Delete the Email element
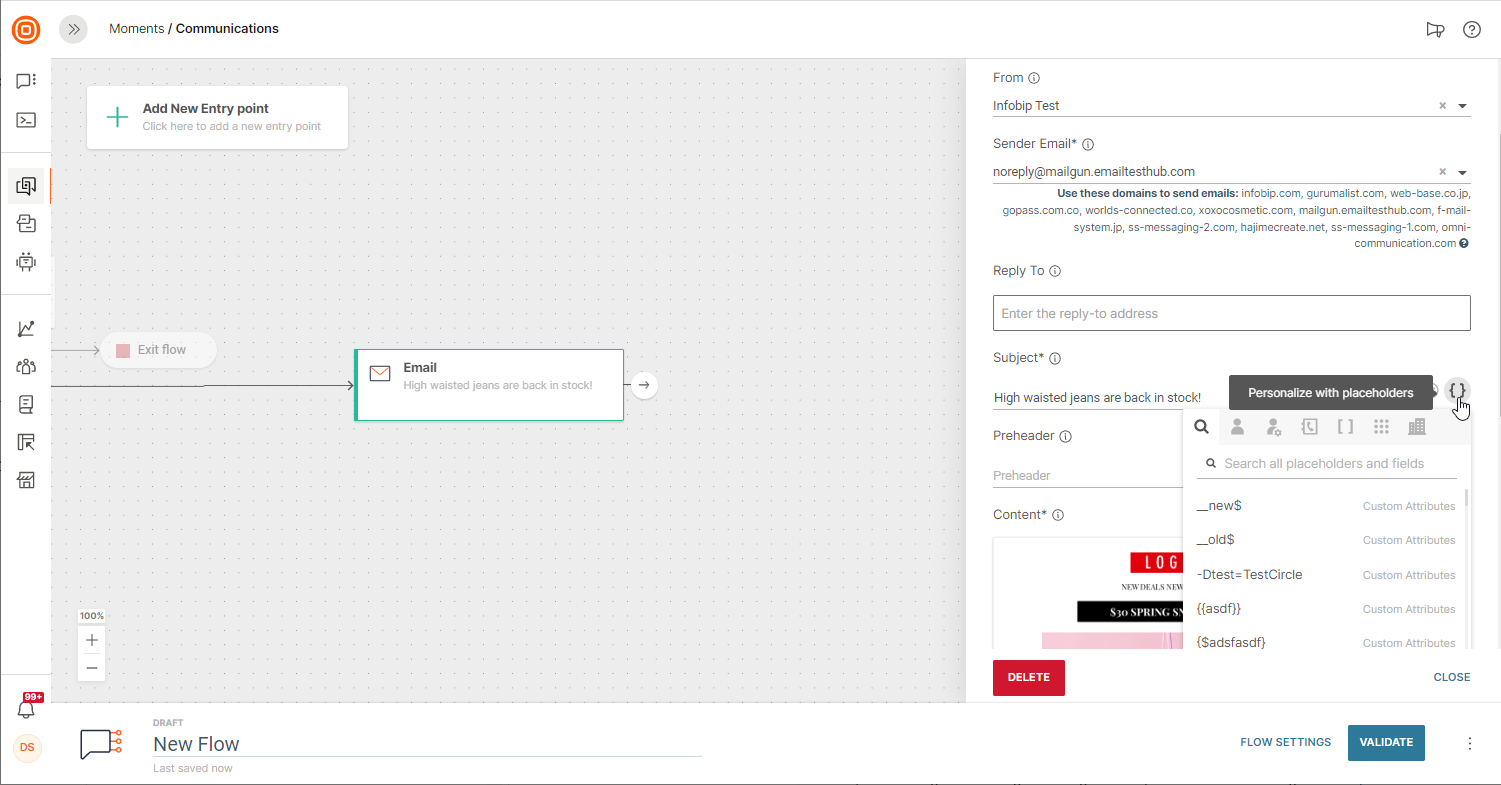Screen dimensions: 1501x785 1029,678
